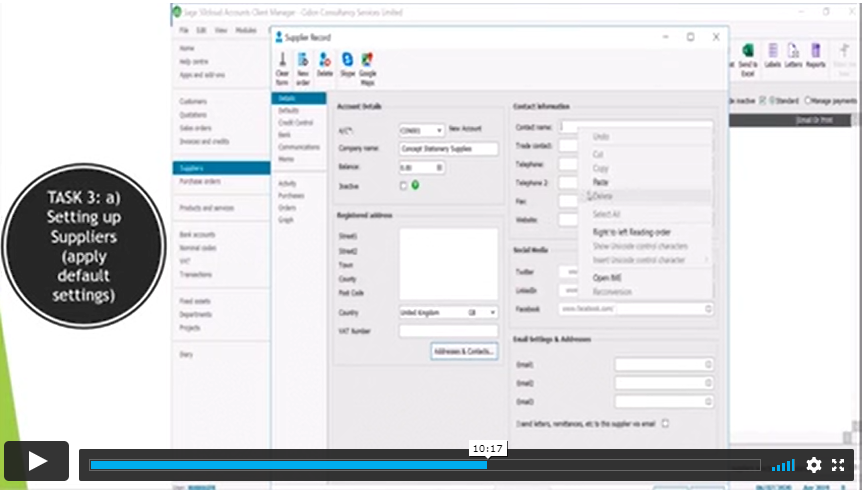Go to Nominal codes in navigation pane
862x490 pixels.
click(197, 247)
